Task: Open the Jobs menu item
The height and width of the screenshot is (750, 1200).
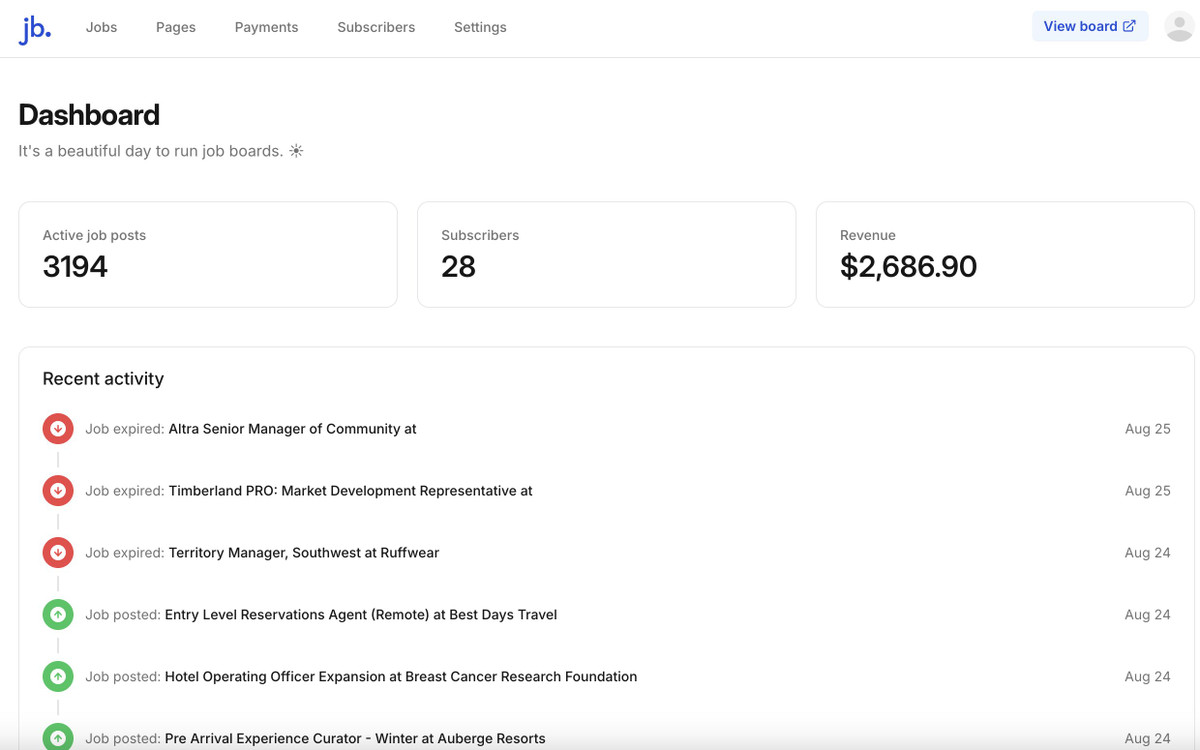Action: (x=101, y=27)
